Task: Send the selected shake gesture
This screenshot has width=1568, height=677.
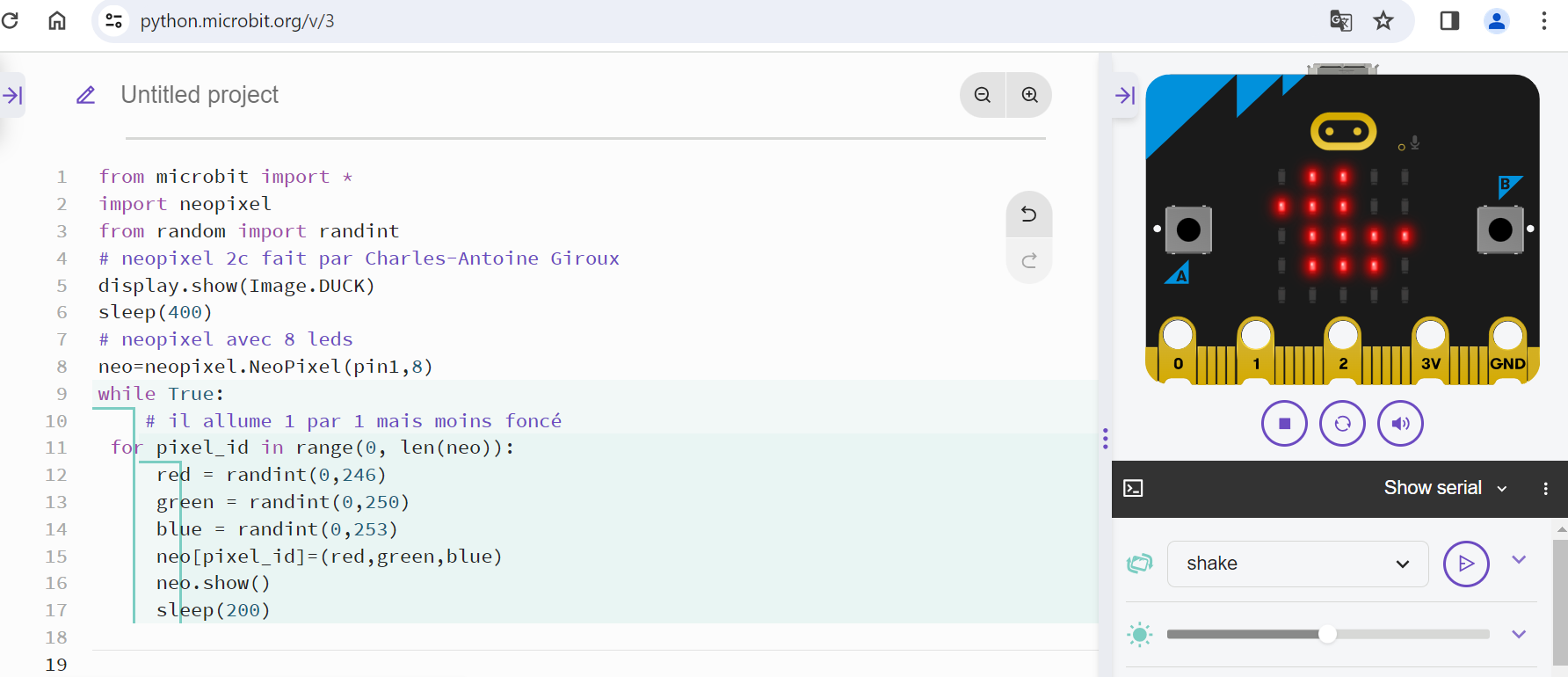Action: (x=1466, y=564)
